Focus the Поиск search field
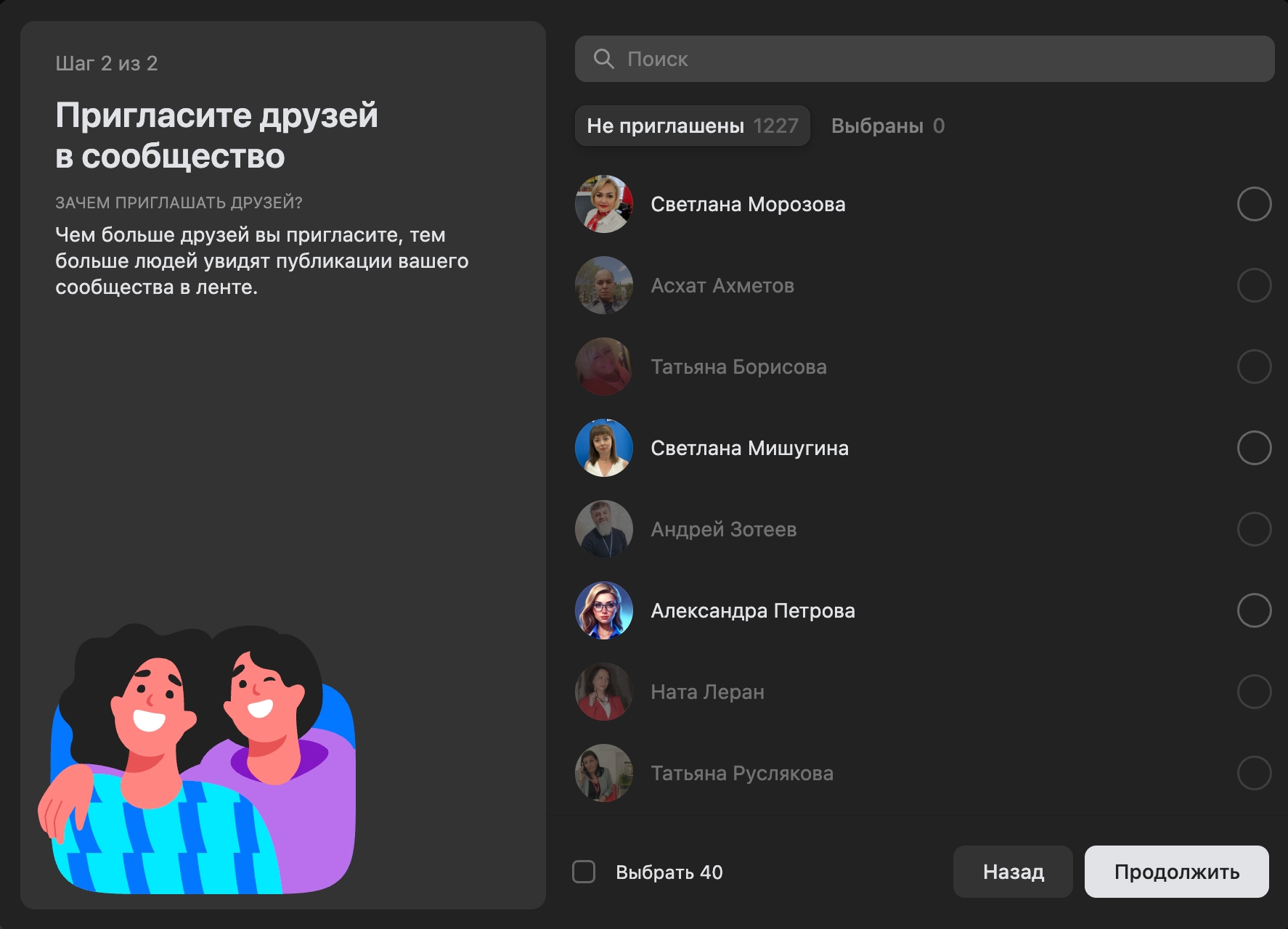Image resolution: width=1288 pixels, height=929 pixels. coord(924,59)
